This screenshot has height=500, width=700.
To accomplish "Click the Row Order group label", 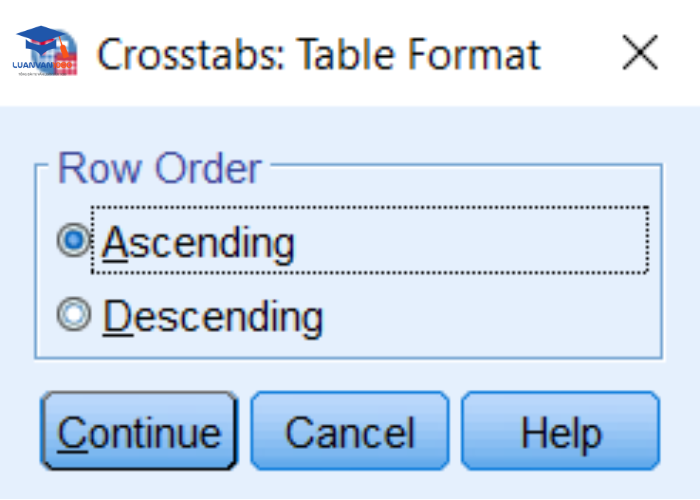I will pyautogui.click(x=160, y=168).
